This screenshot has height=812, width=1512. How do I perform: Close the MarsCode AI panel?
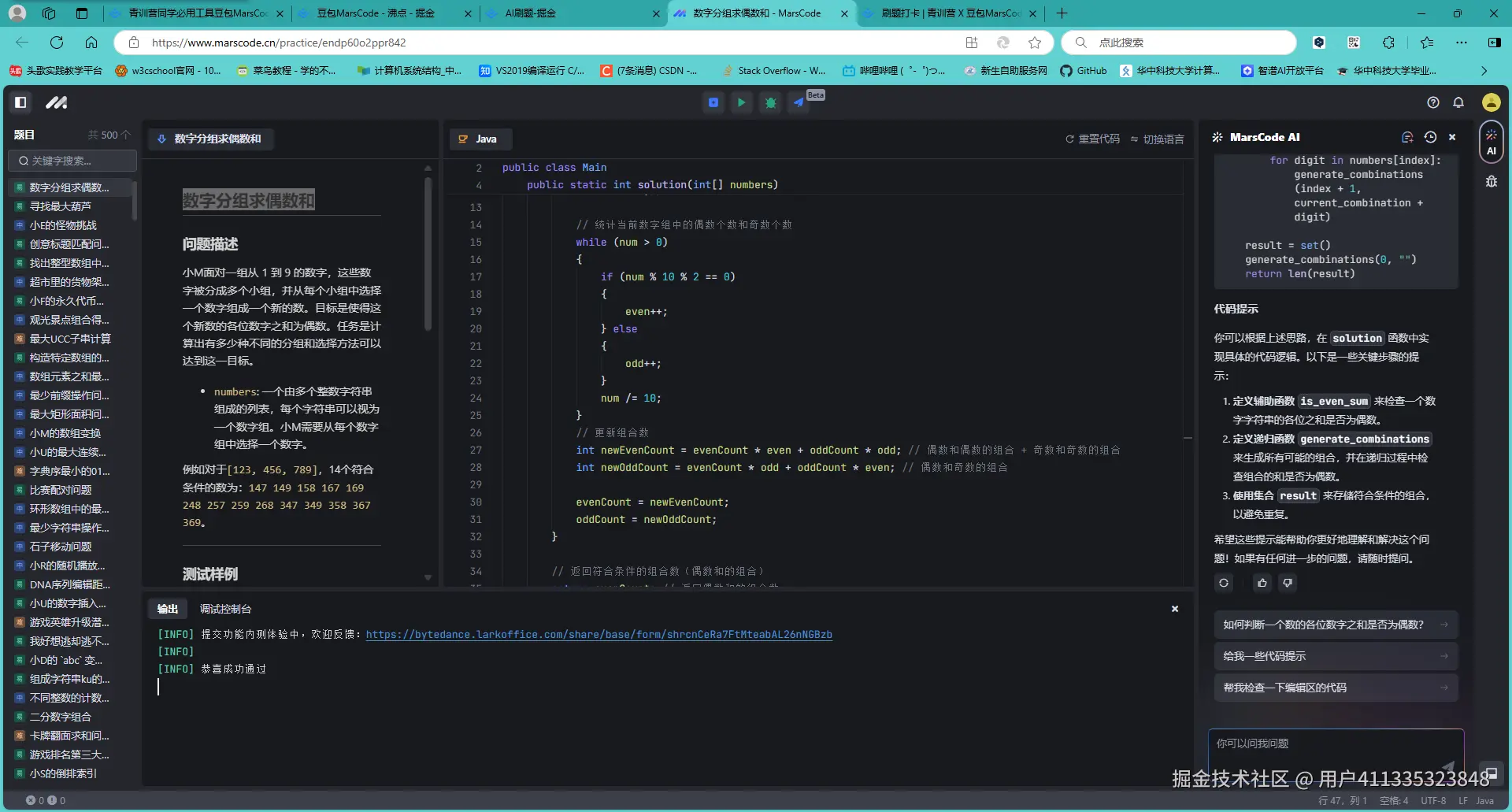click(1452, 137)
